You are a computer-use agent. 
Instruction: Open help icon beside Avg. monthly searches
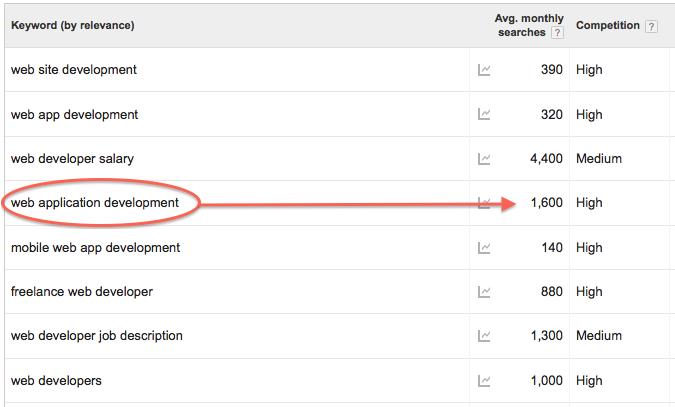557,33
